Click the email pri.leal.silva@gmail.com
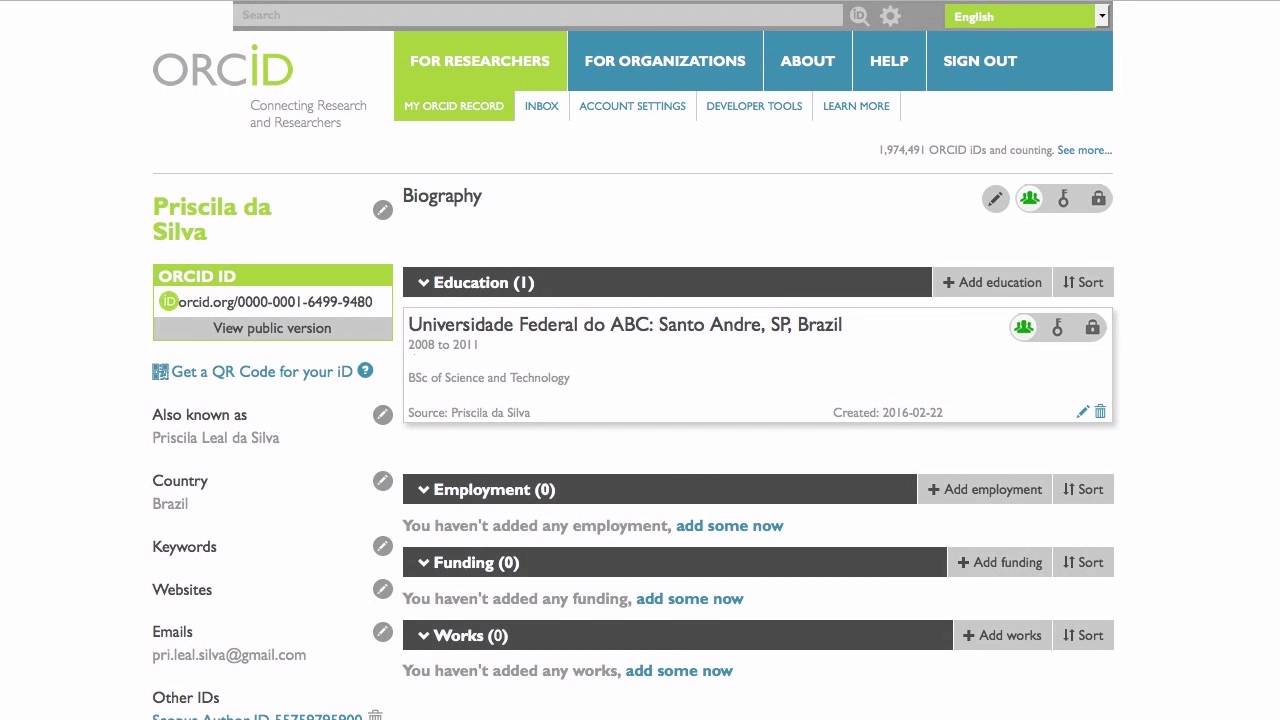Image resolution: width=1280 pixels, height=720 pixels. (x=229, y=655)
